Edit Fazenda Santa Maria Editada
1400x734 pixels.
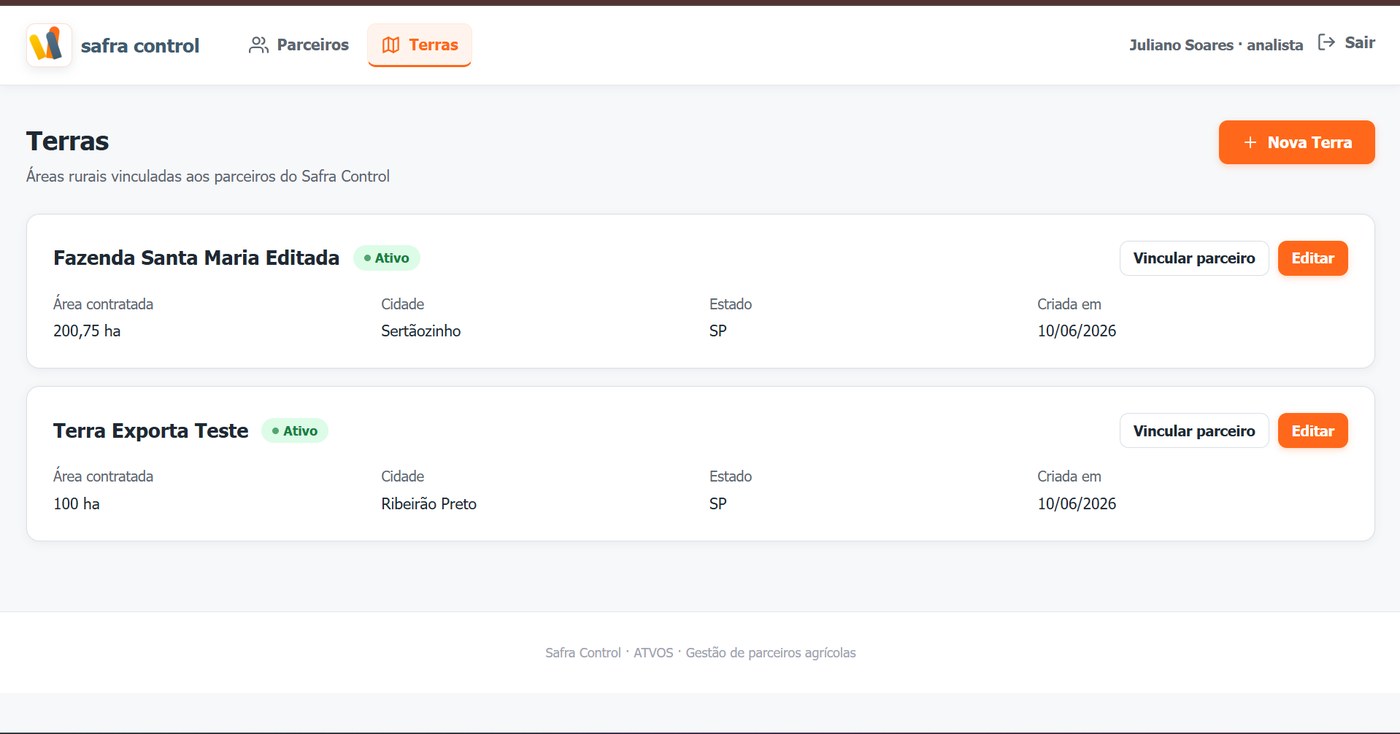1313,258
